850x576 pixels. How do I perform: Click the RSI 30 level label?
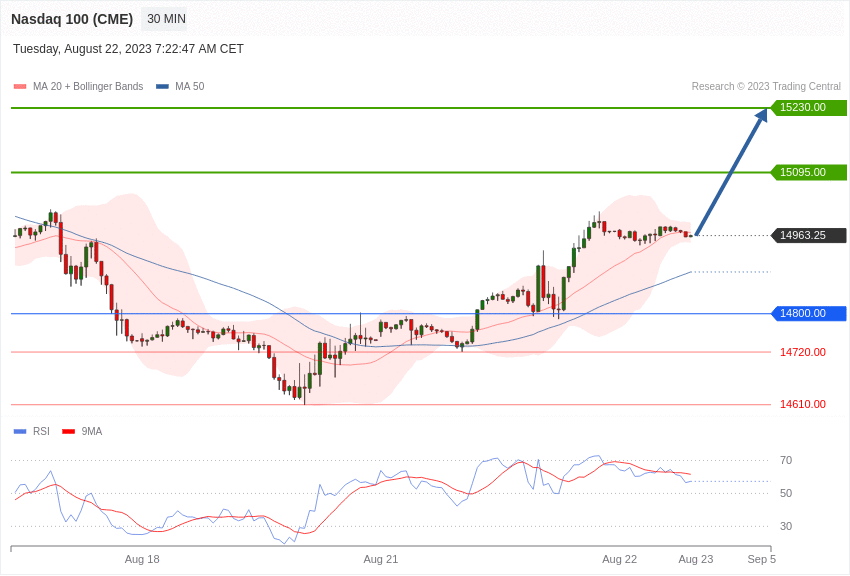point(786,526)
